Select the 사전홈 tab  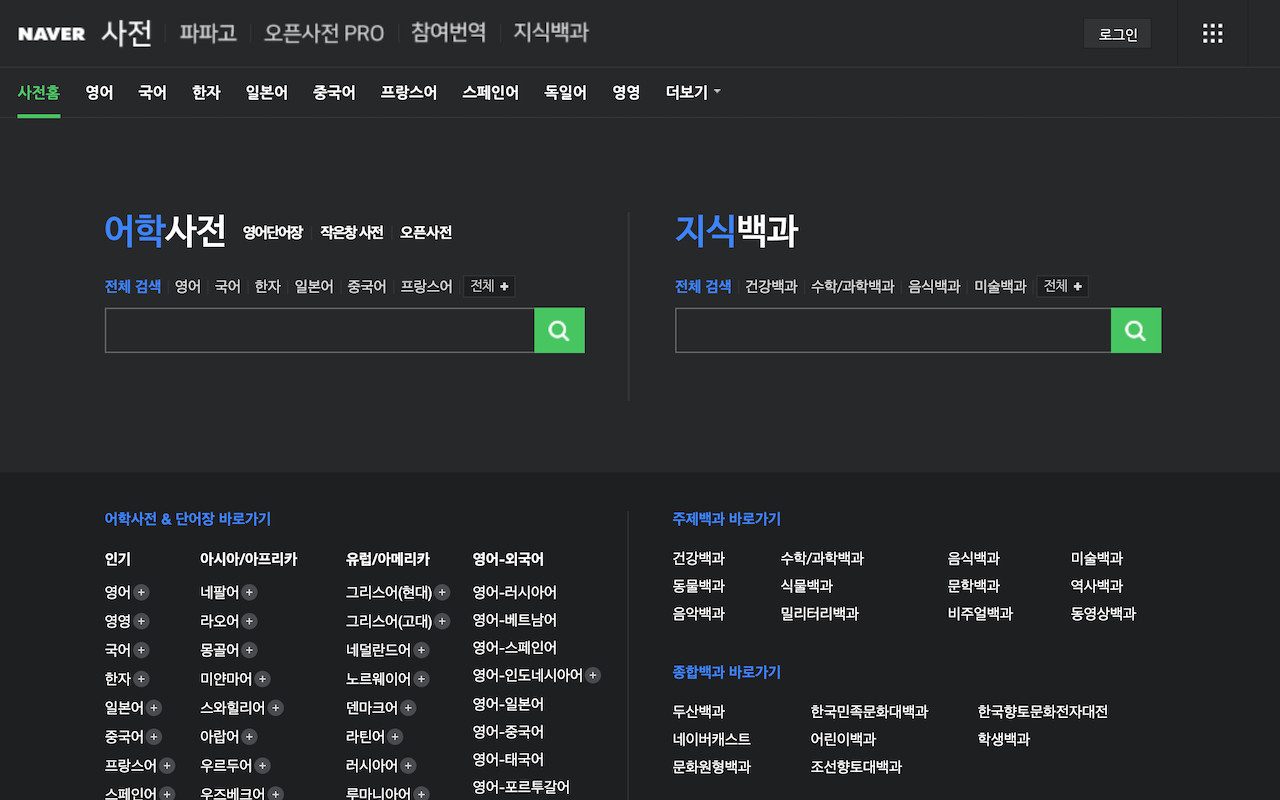[x=39, y=92]
